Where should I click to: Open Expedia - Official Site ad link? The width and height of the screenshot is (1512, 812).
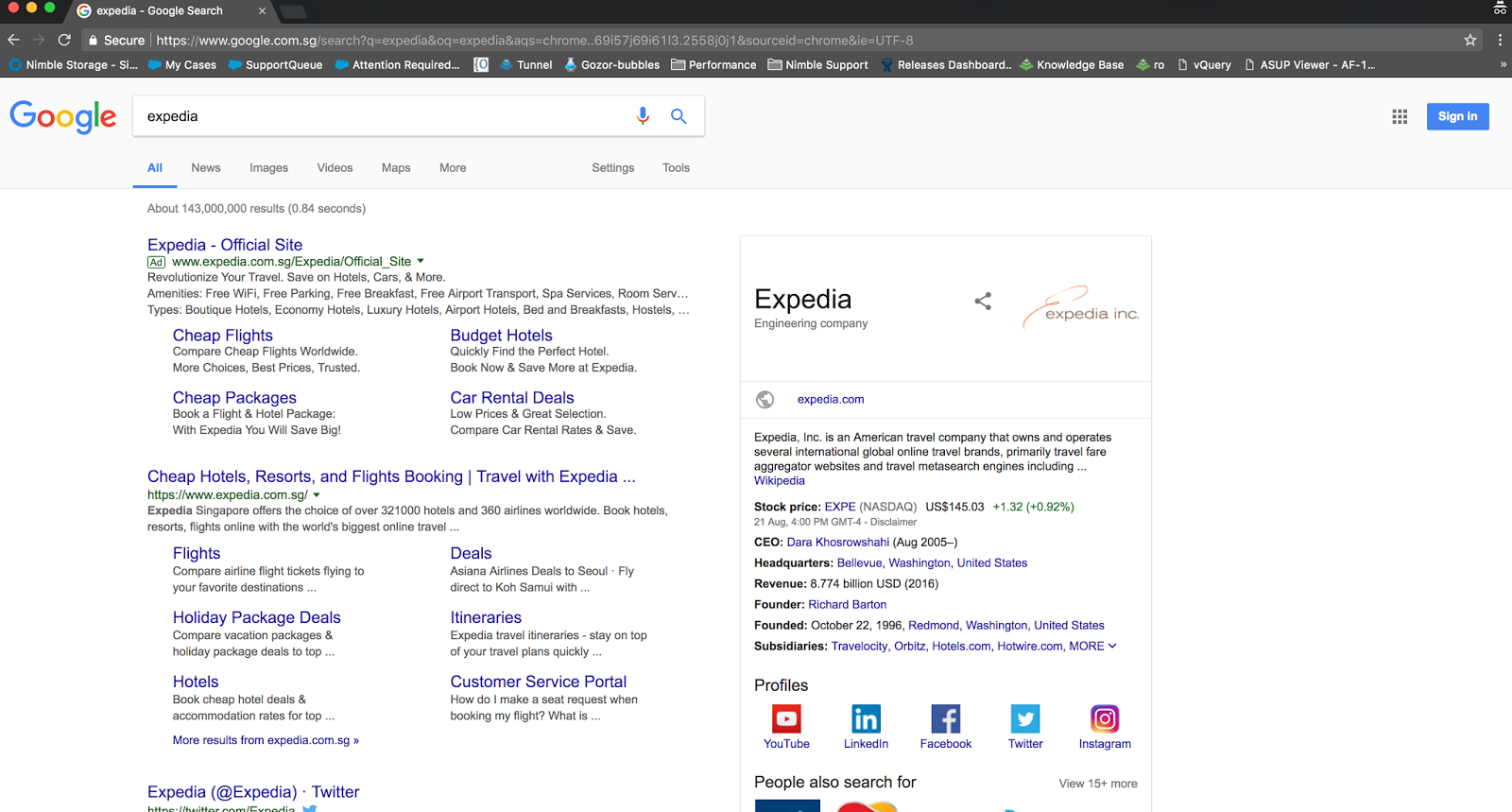pyautogui.click(x=225, y=245)
